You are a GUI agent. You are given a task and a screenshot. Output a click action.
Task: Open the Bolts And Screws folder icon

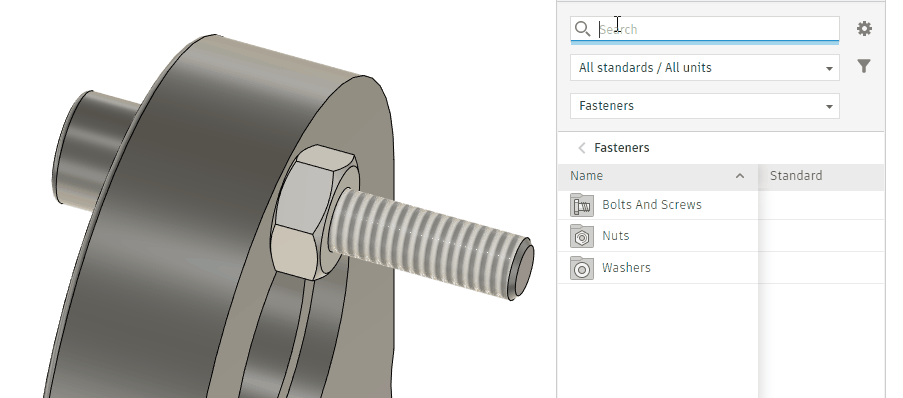pyautogui.click(x=582, y=205)
